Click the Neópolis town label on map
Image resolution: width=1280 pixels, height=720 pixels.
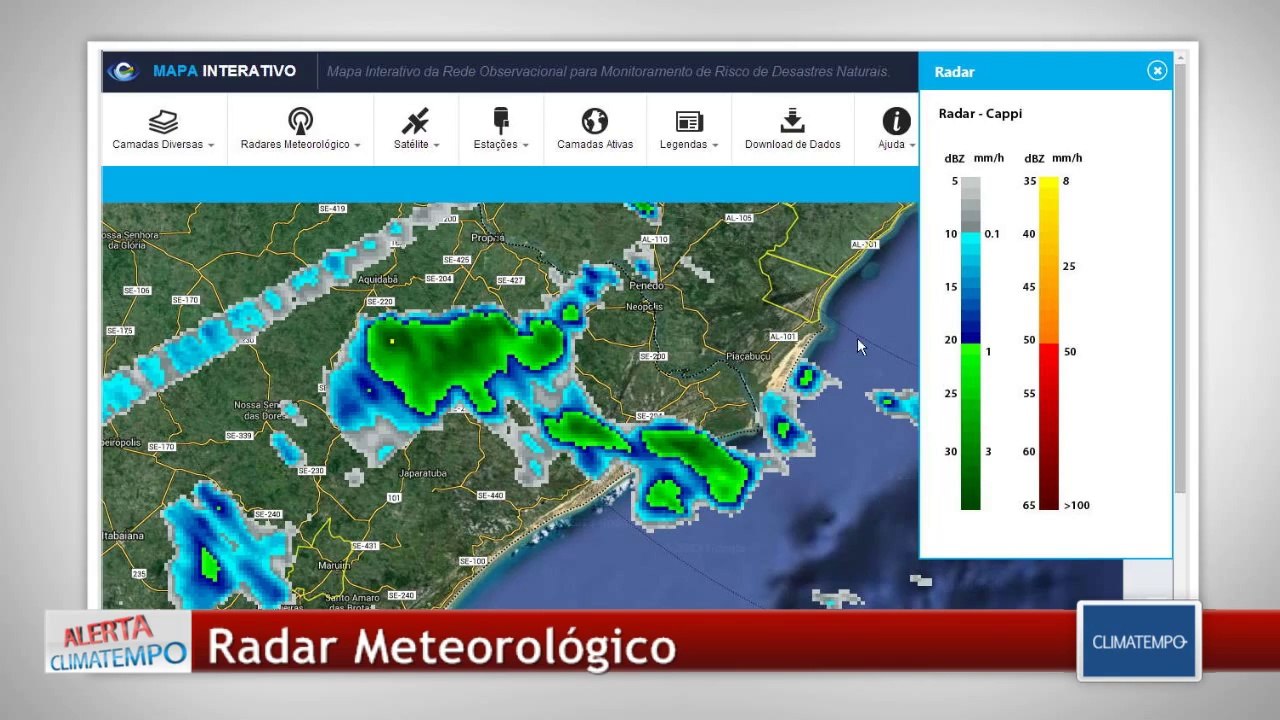pos(645,307)
